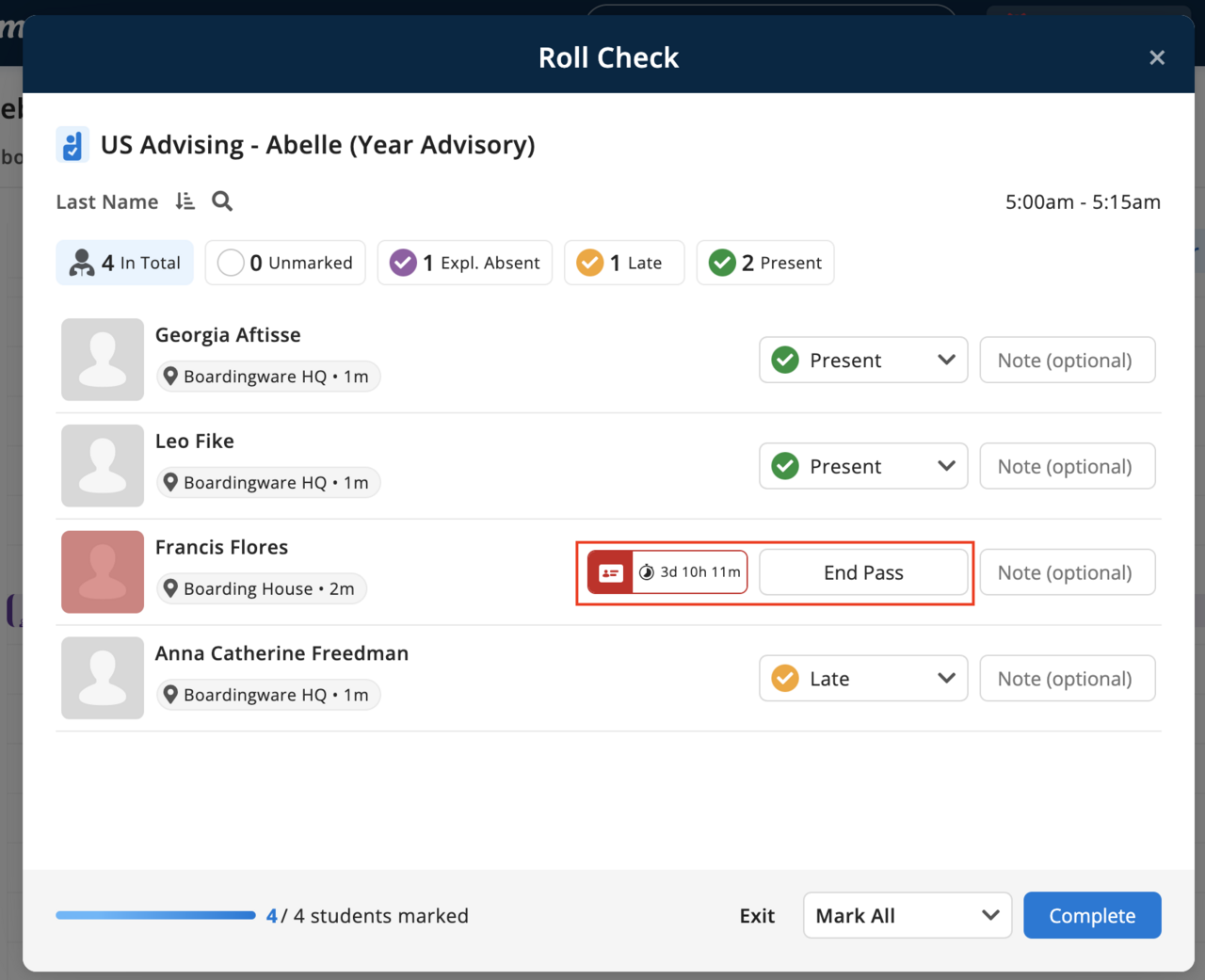Viewport: 1205px width, 980px height.
Task: Click Francis Flores's Boarding House pin icon
Action: click(170, 588)
